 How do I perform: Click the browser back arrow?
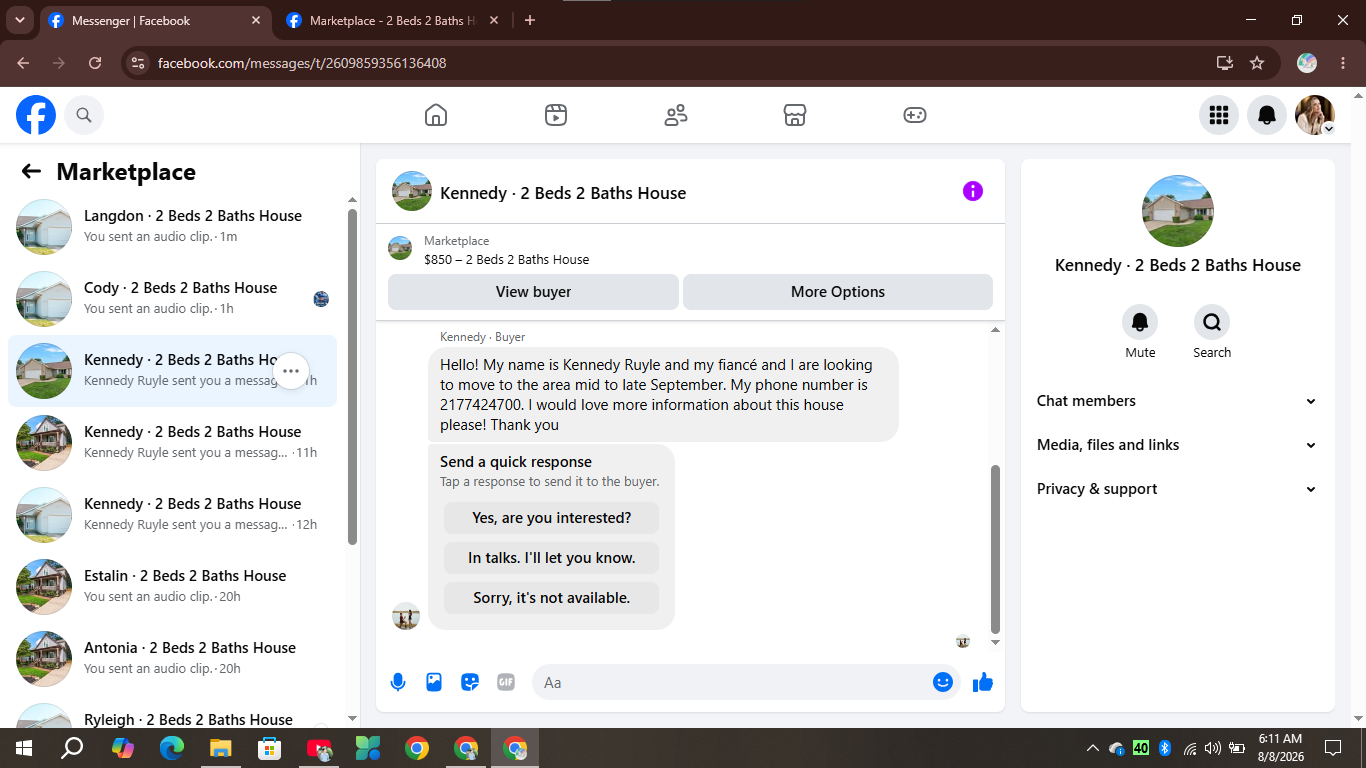click(23, 63)
